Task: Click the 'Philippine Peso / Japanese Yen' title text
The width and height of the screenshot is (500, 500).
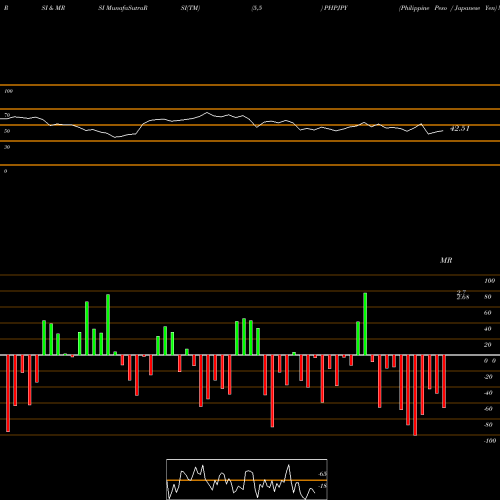Action: click(x=449, y=8)
